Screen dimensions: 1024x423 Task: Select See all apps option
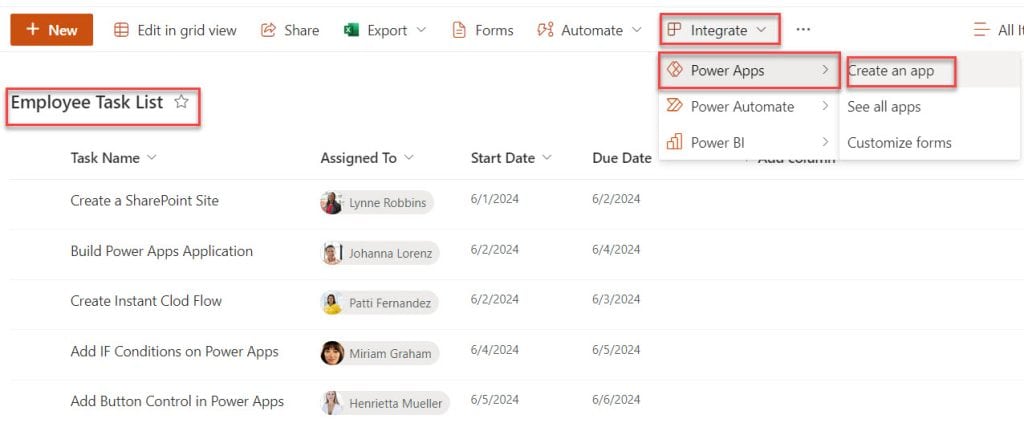coord(929,106)
